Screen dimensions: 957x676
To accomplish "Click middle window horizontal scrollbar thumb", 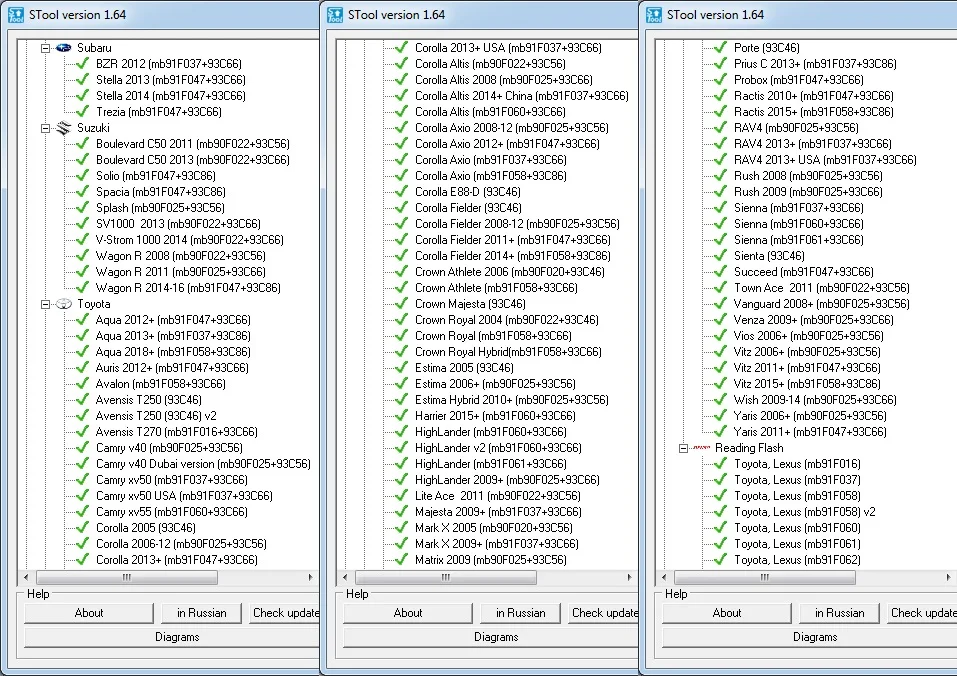I will pyautogui.click(x=446, y=577).
